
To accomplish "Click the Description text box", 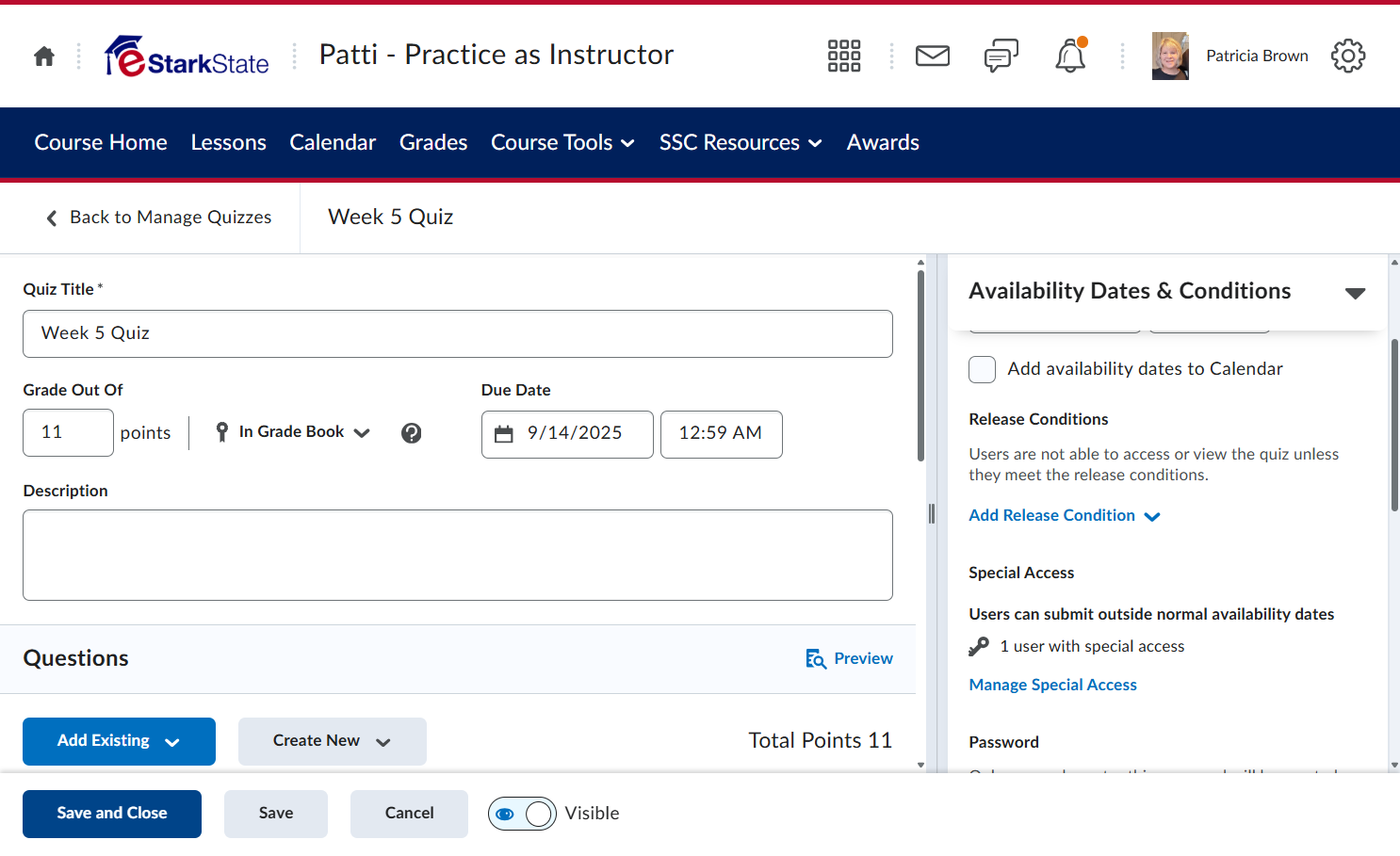I will (x=458, y=556).
